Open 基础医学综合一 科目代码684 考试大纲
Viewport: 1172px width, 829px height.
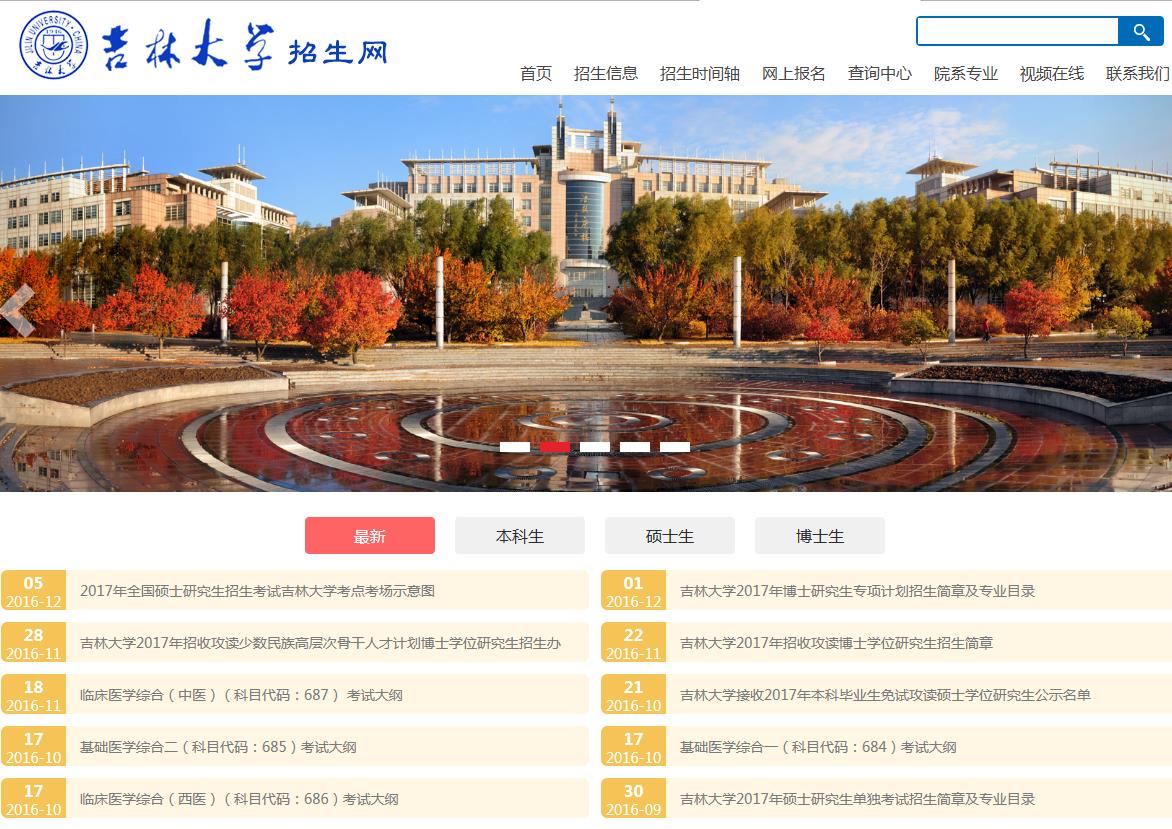[818, 747]
